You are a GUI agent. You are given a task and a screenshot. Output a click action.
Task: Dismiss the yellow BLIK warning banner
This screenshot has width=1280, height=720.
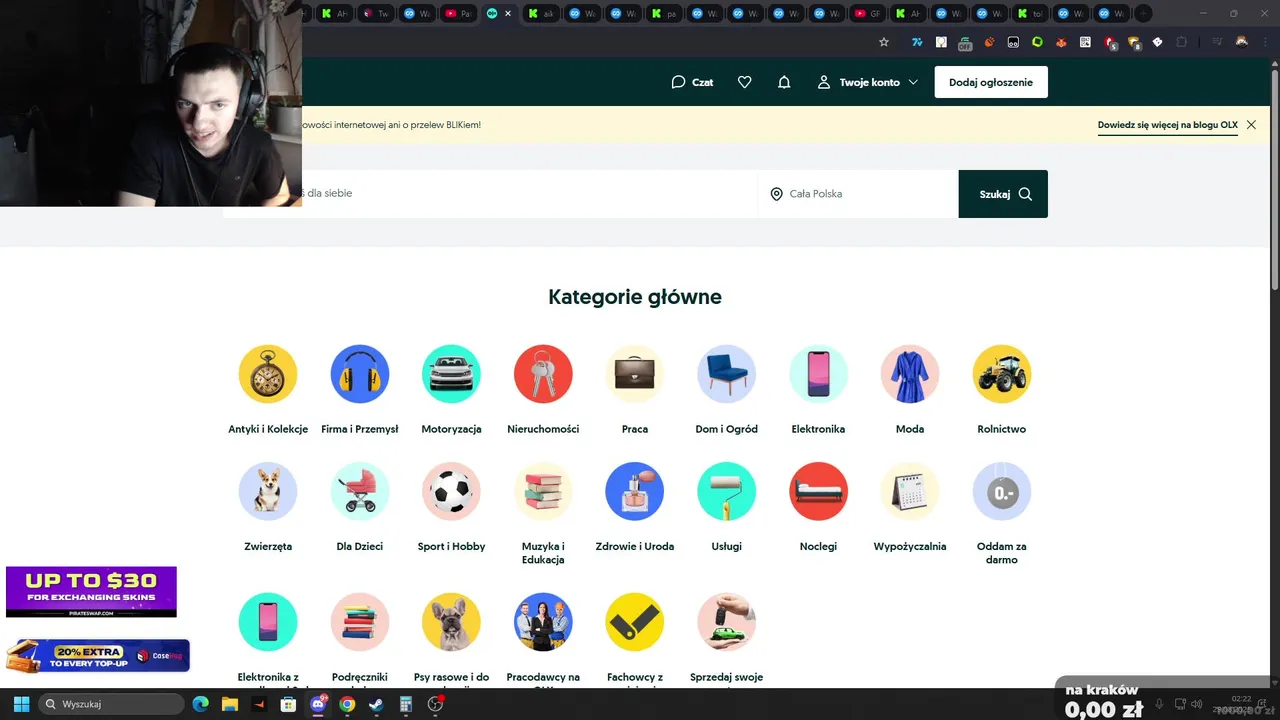click(1251, 125)
